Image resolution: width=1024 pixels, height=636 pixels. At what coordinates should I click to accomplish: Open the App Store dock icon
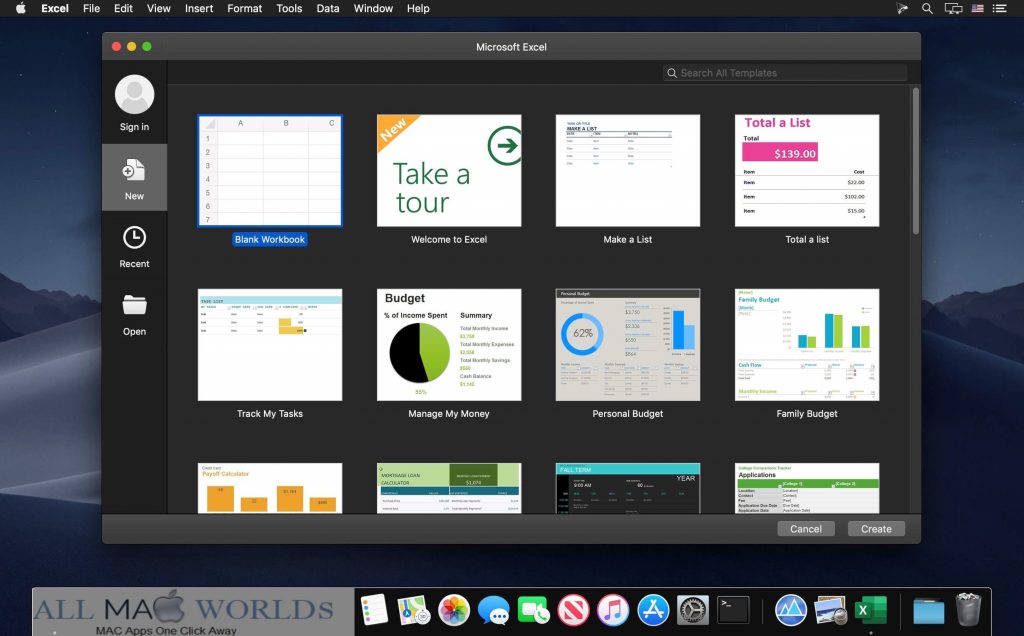pyautogui.click(x=653, y=611)
